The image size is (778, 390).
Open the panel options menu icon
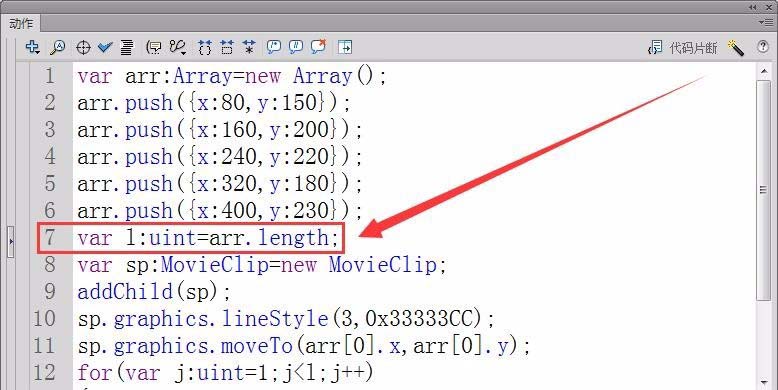pyautogui.click(x=766, y=22)
